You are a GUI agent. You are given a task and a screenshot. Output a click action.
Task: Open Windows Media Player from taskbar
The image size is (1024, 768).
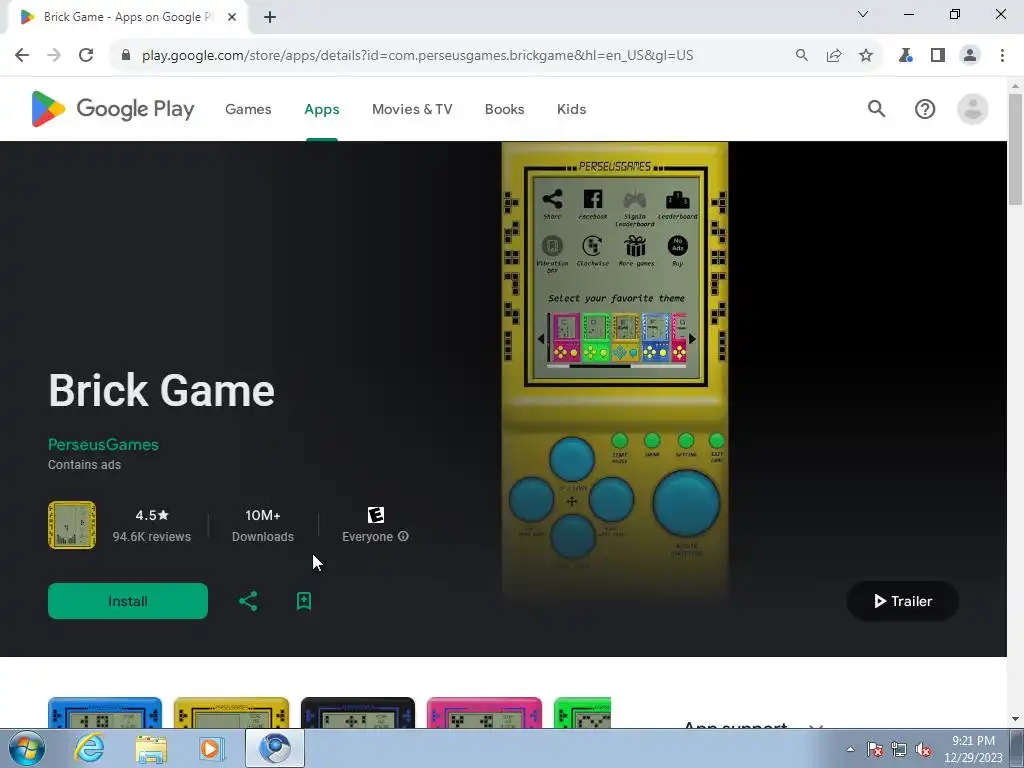(x=212, y=748)
